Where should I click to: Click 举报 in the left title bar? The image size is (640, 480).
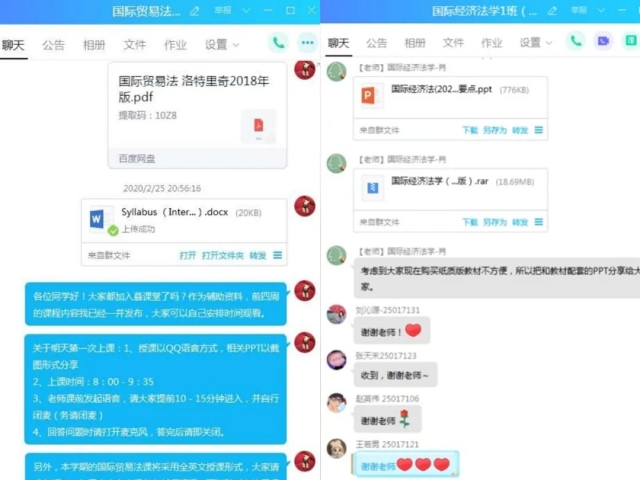click(223, 10)
